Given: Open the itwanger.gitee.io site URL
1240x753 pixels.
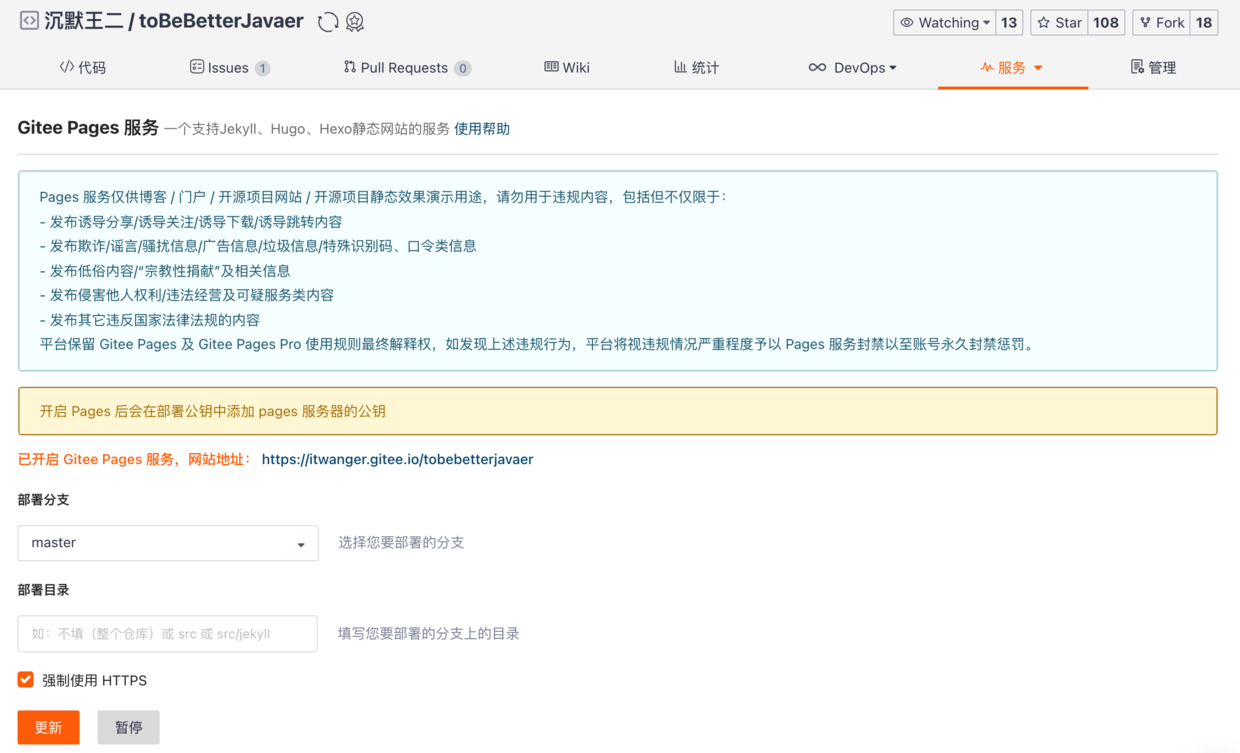Looking at the screenshot, I should [x=397, y=459].
